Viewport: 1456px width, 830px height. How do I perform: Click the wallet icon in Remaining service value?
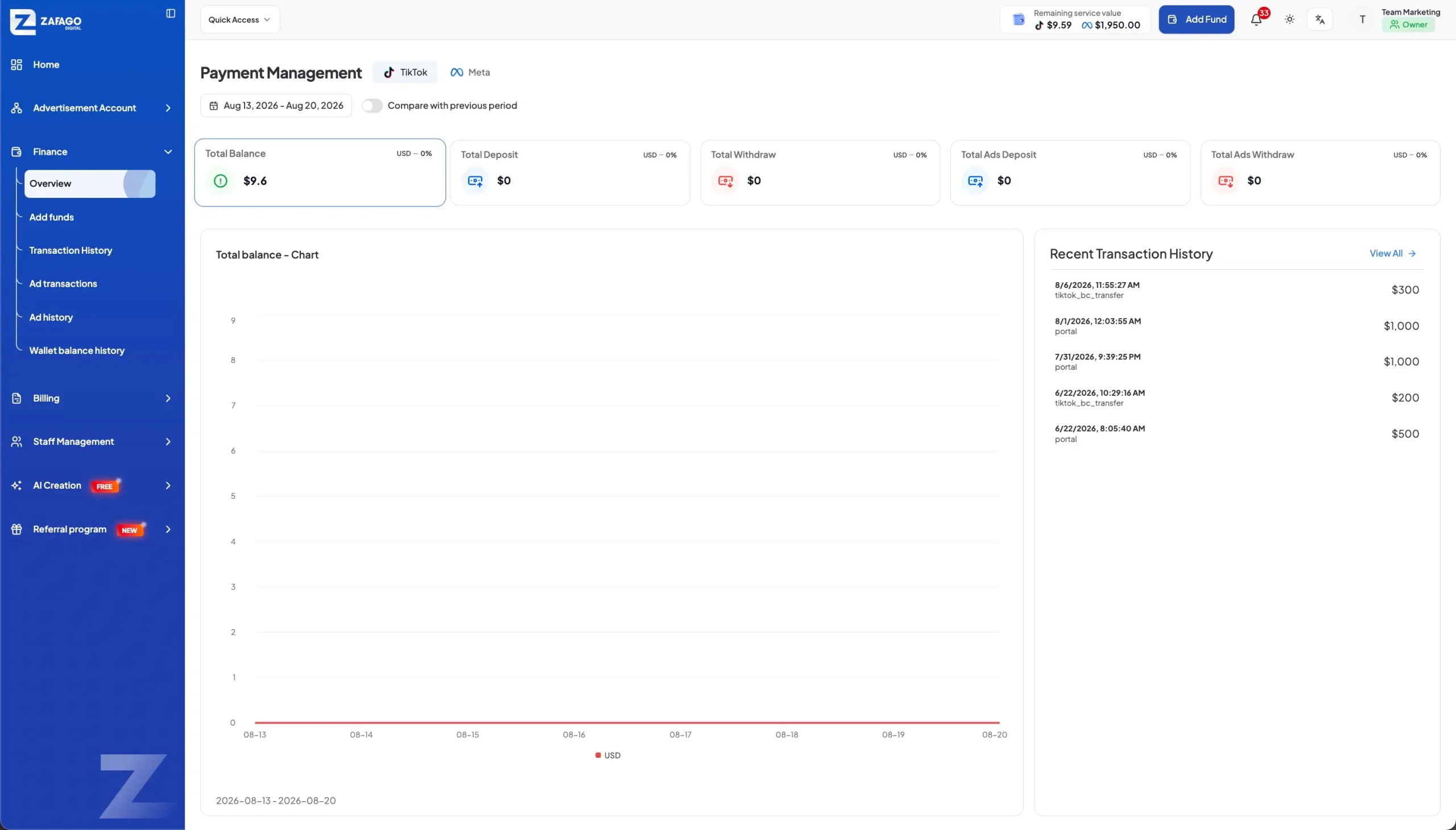click(1017, 19)
